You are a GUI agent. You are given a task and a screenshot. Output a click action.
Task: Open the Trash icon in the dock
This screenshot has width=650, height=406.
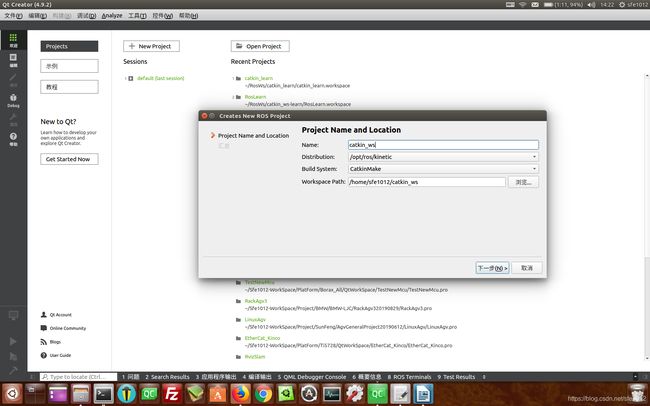click(x=636, y=394)
